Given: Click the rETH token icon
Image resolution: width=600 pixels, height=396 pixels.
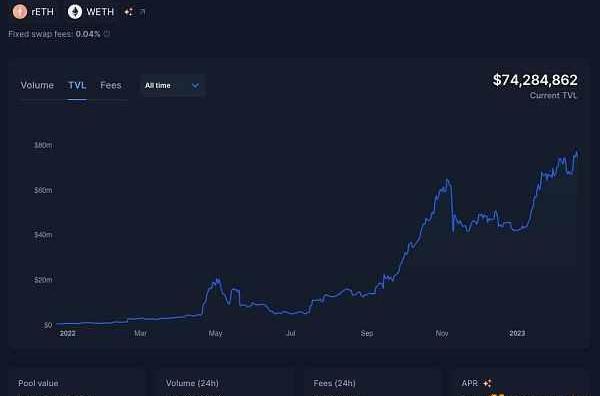Looking at the screenshot, I should tap(20, 12).
